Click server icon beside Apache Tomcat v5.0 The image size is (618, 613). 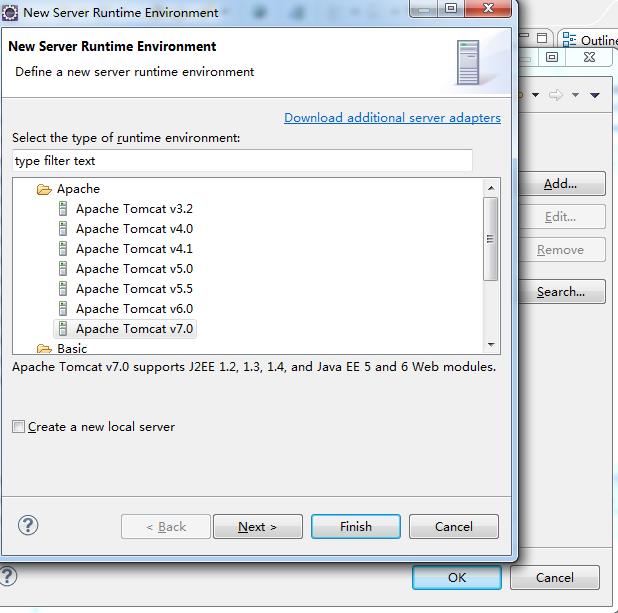63,269
